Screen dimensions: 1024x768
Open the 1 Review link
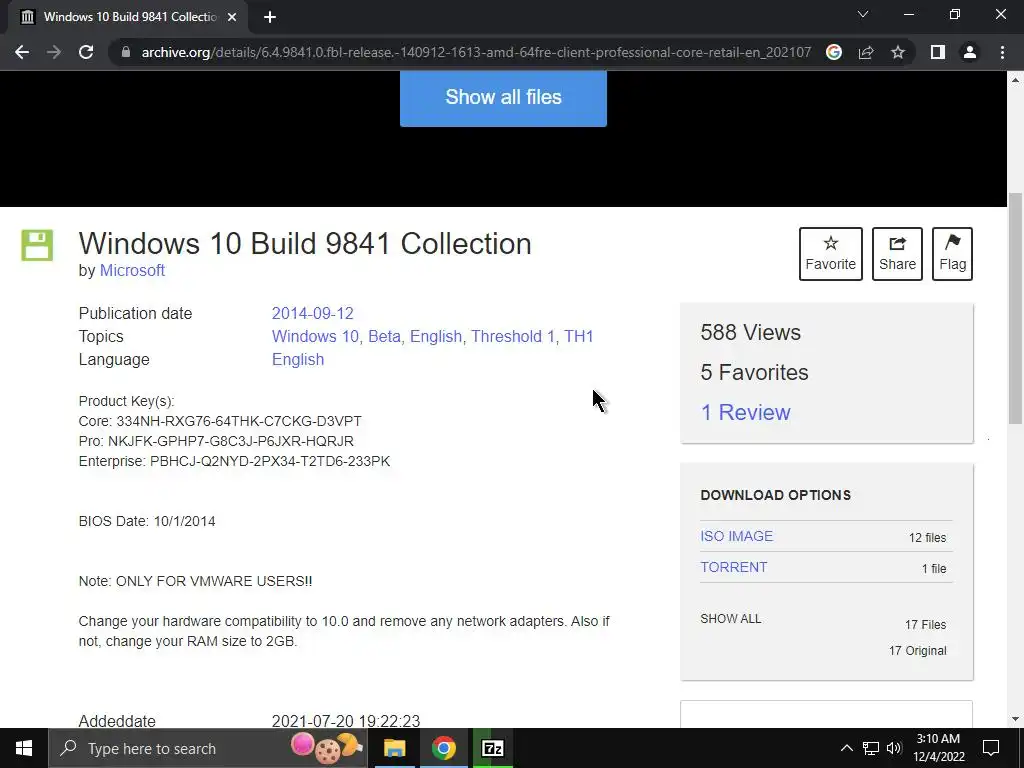coord(745,412)
